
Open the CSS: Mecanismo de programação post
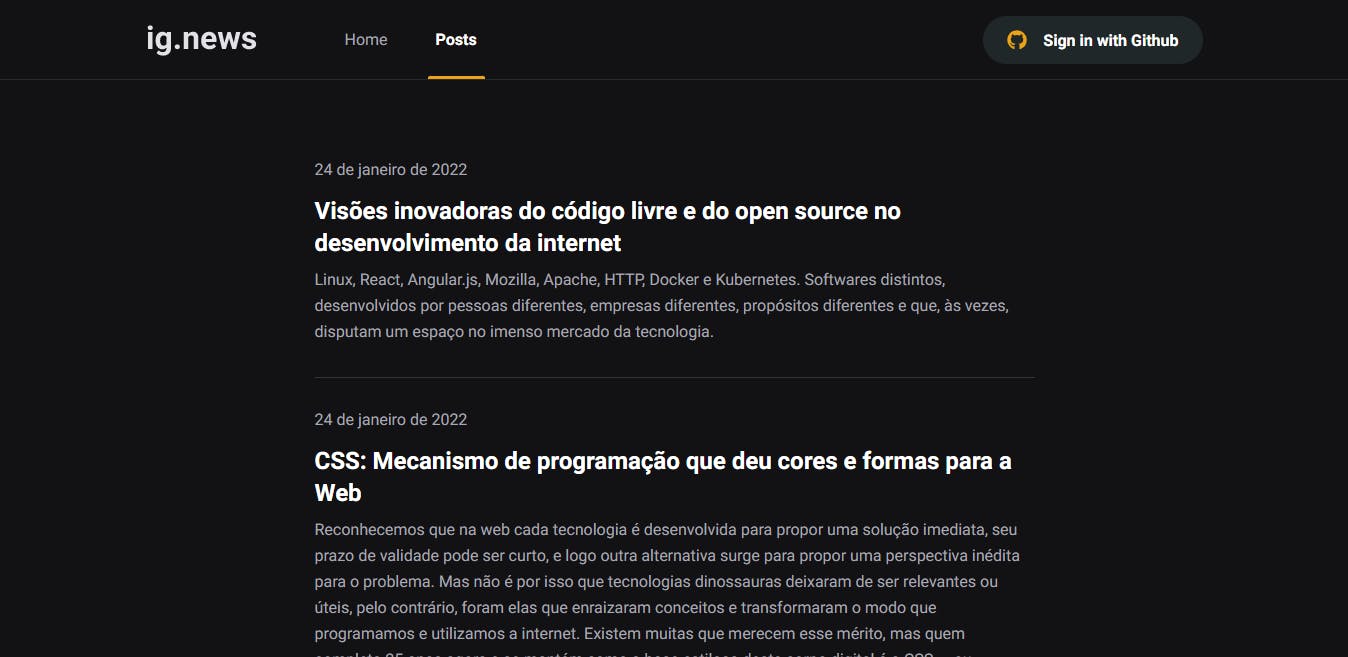pos(663,477)
